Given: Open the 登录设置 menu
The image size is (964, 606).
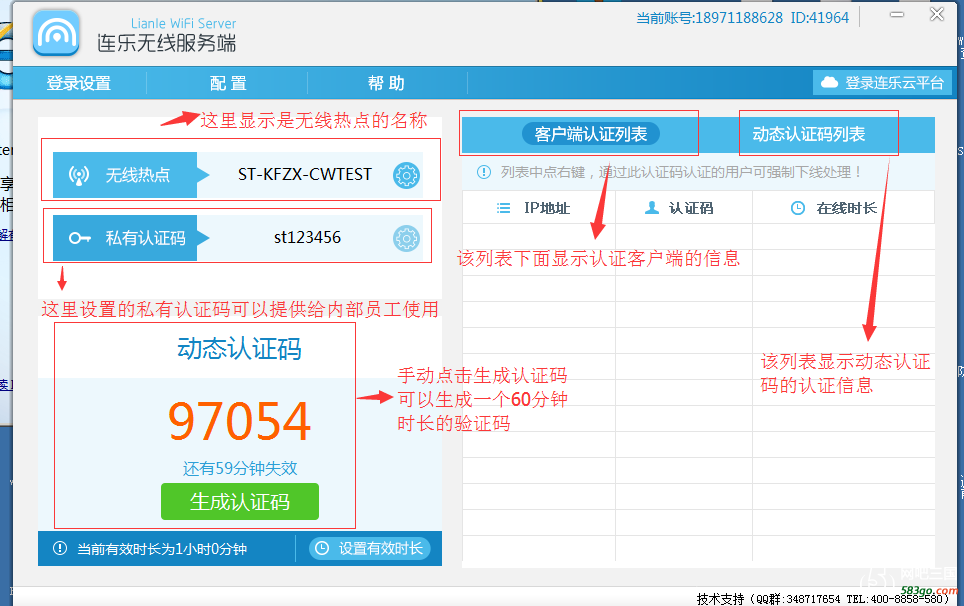Looking at the screenshot, I should (78, 83).
